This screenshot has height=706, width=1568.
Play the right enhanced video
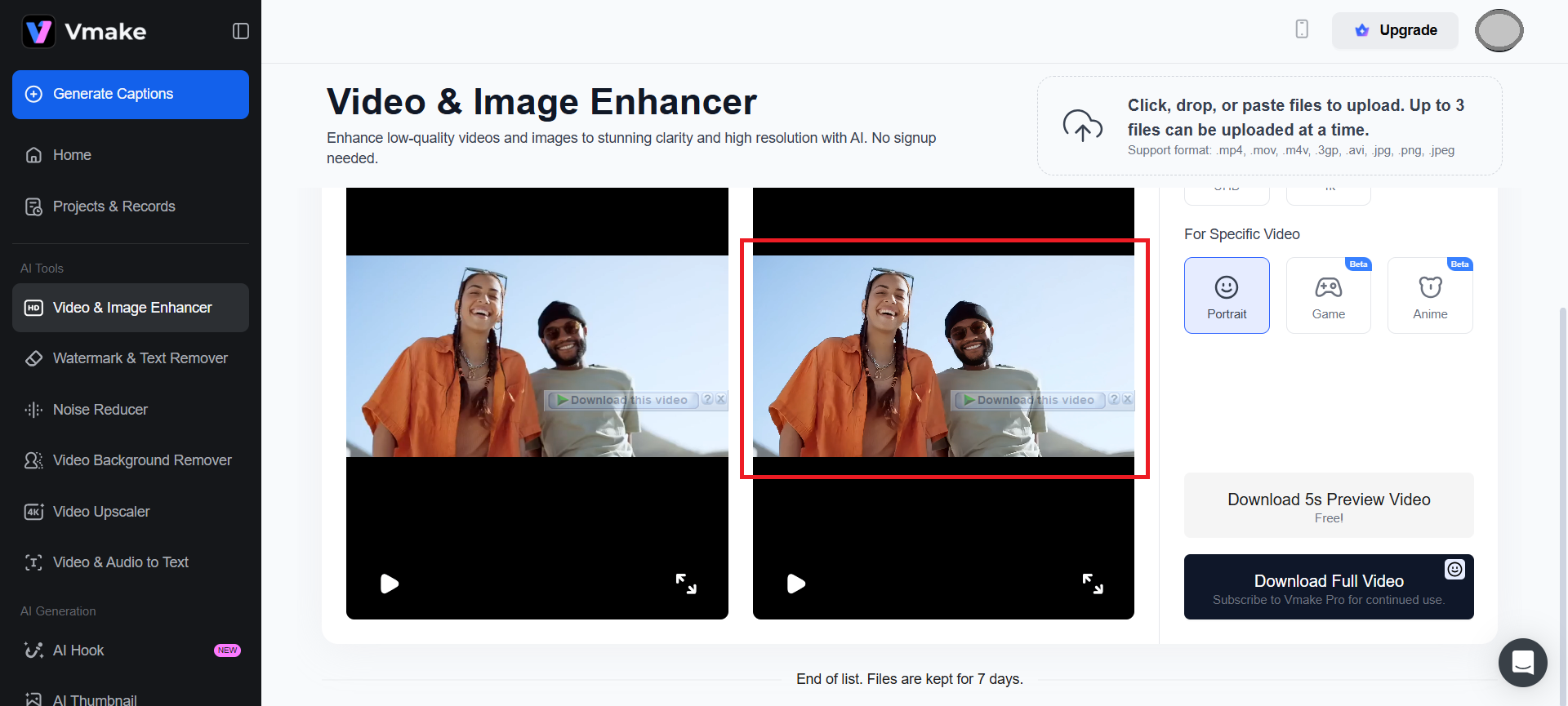pyautogui.click(x=796, y=584)
